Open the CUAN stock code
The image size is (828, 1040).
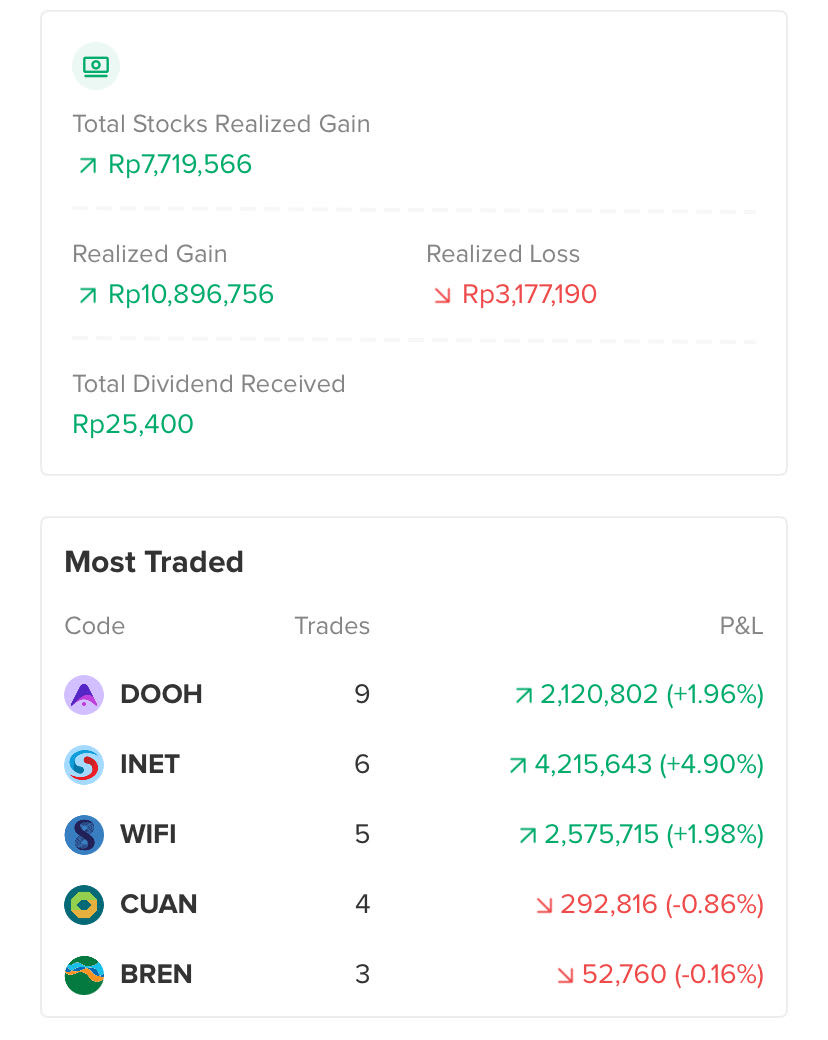pos(159,904)
